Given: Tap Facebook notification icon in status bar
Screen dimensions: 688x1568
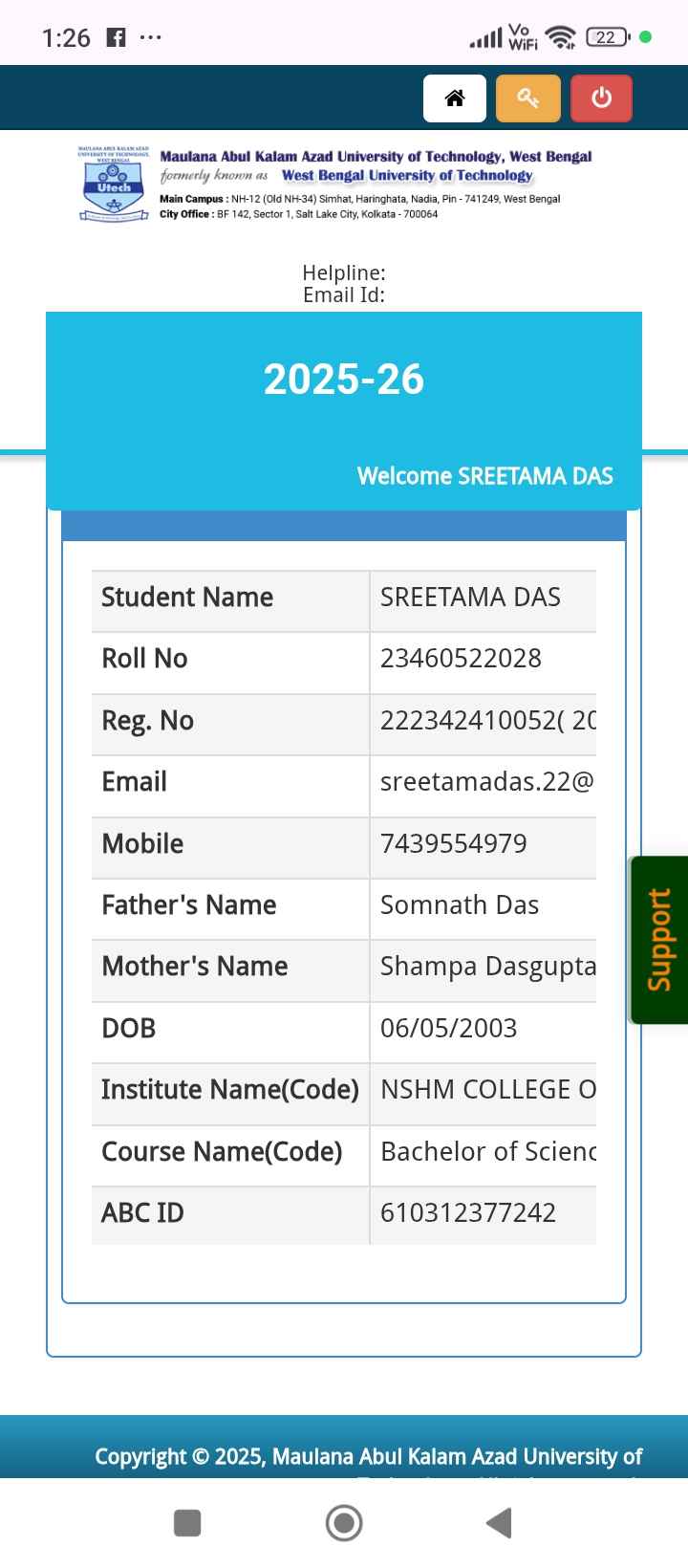Looking at the screenshot, I should tap(116, 38).
